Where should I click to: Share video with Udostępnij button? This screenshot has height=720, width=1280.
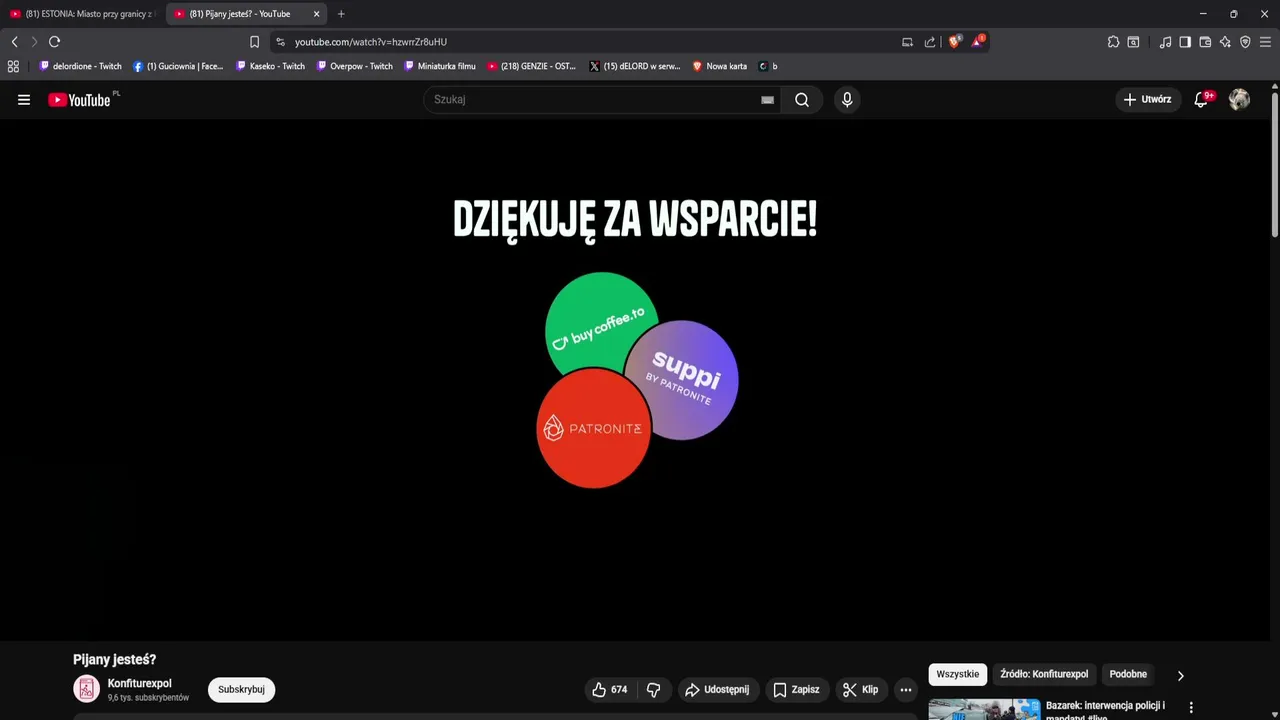[717, 690]
